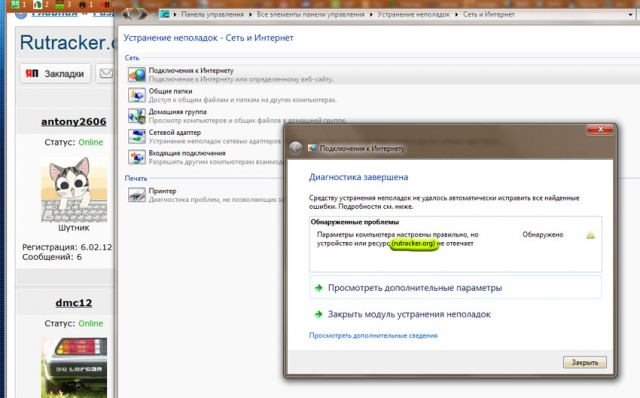Click the detected problem description row
The height and width of the screenshot is (398, 640).
(x=455, y=239)
